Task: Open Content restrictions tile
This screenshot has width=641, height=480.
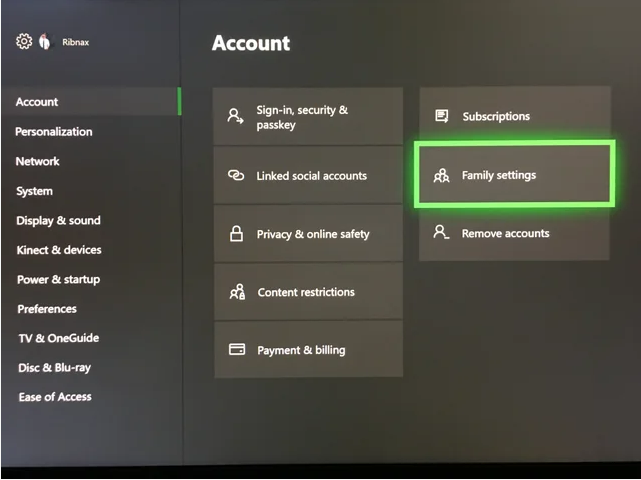Action: (309, 292)
